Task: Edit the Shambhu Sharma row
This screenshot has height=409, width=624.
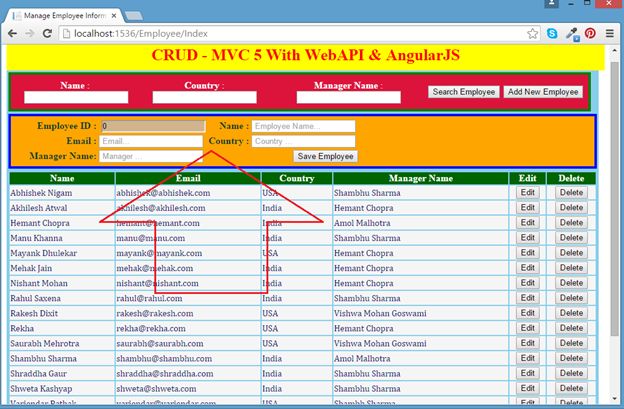Action: 528,358
